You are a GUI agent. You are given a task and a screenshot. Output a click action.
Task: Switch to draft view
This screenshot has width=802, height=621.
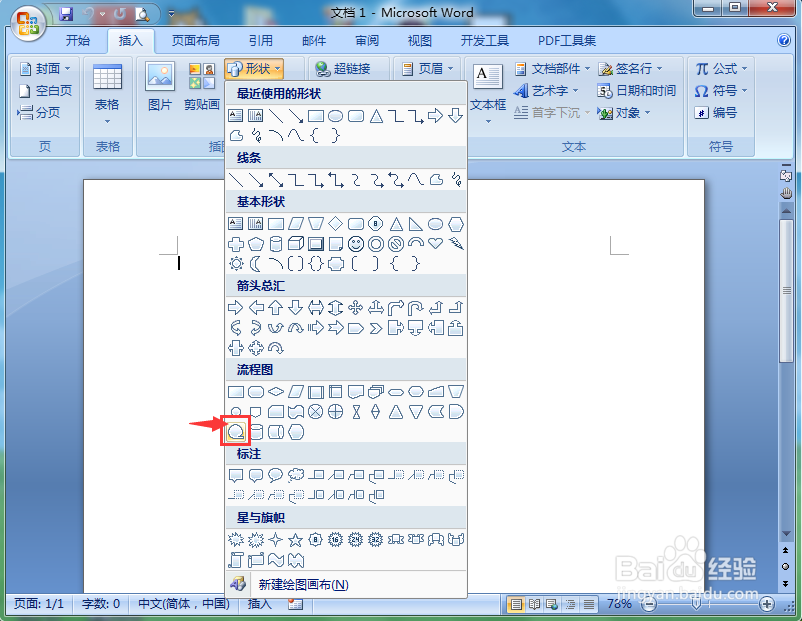pos(589,605)
